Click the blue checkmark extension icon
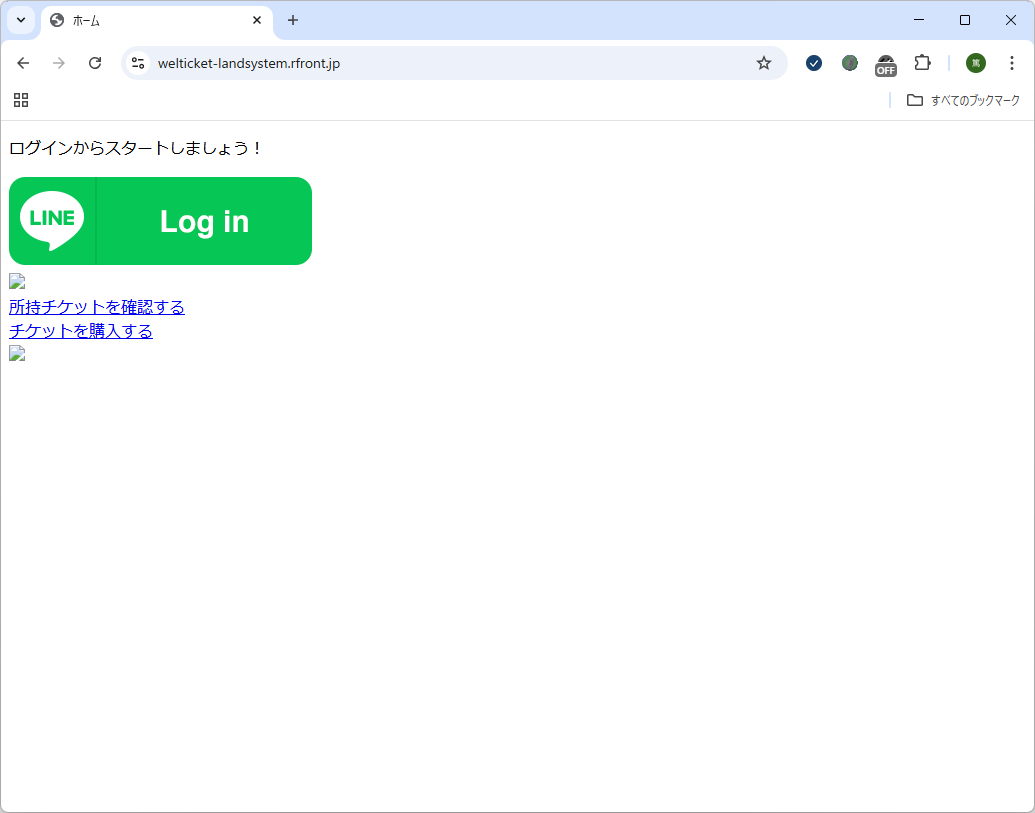The image size is (1035, 813). point(814,63)
